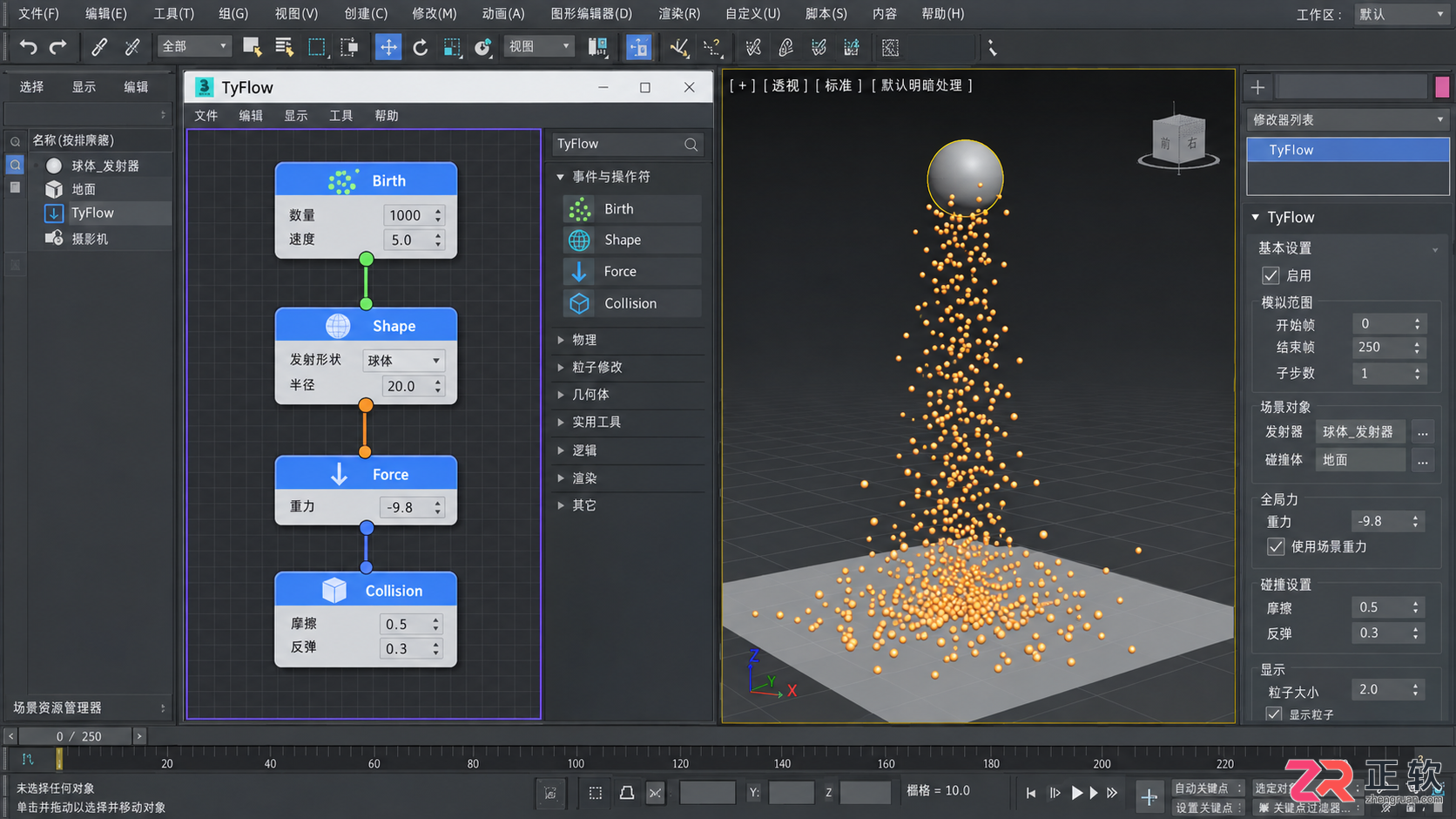Viewport: 1456px width, 819px height.
Task: Expand the 几何体 category
Action: click(x=561, y=395)
